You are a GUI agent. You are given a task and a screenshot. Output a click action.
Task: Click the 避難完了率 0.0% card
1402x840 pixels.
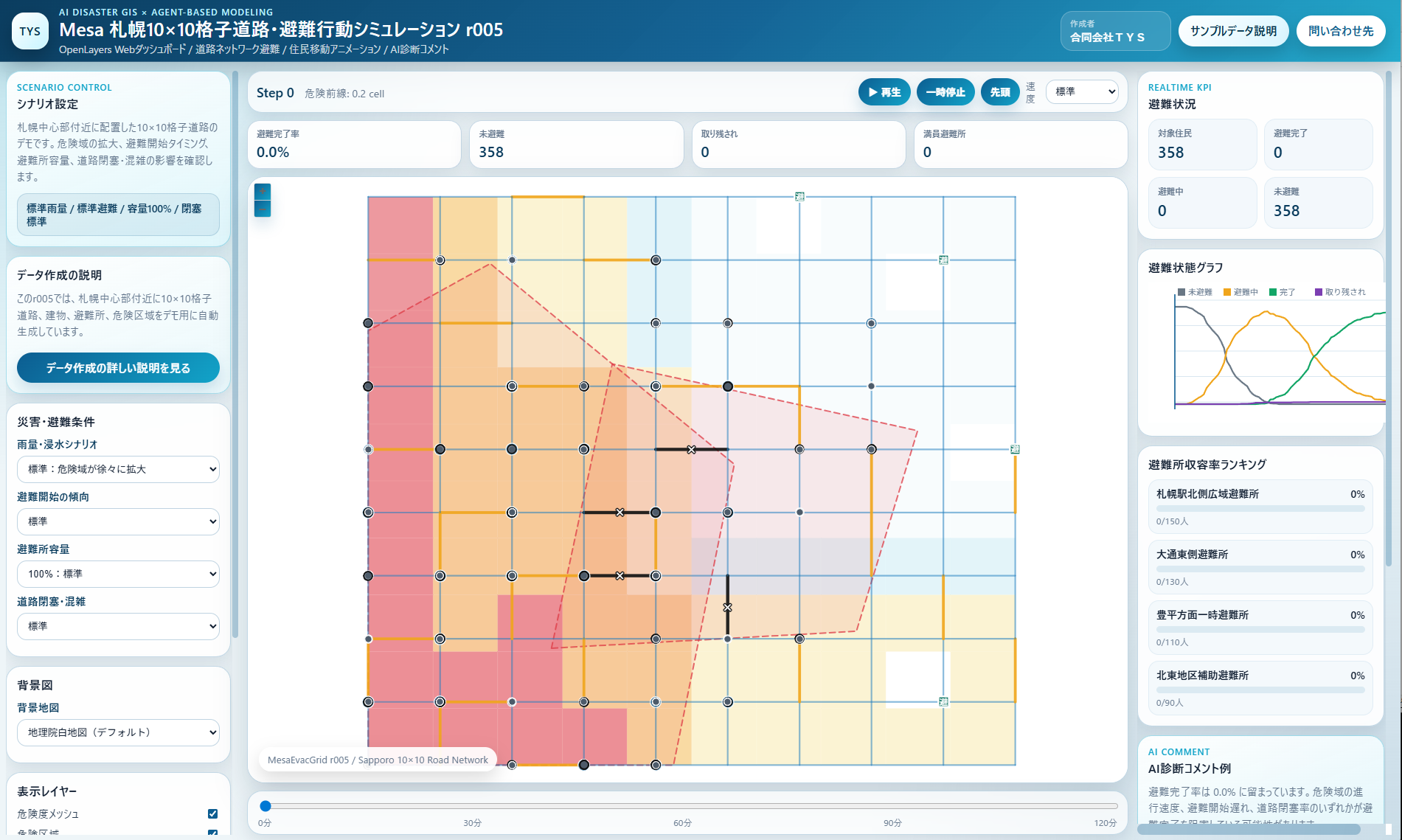[354, 144]
